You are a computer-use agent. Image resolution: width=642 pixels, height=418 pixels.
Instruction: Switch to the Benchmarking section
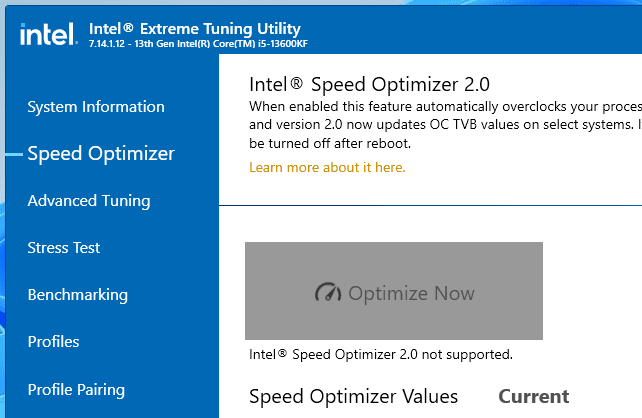tap(77, 295)
